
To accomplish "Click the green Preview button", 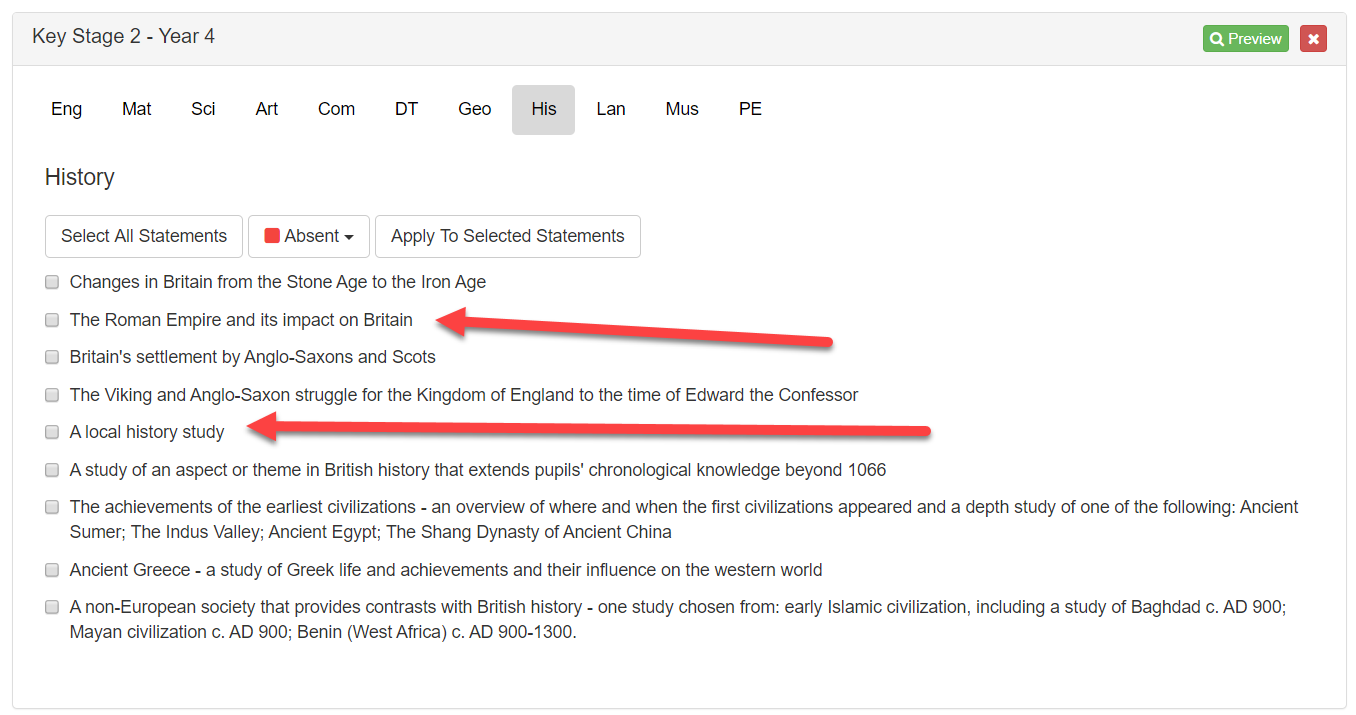I will point(1245,39).
